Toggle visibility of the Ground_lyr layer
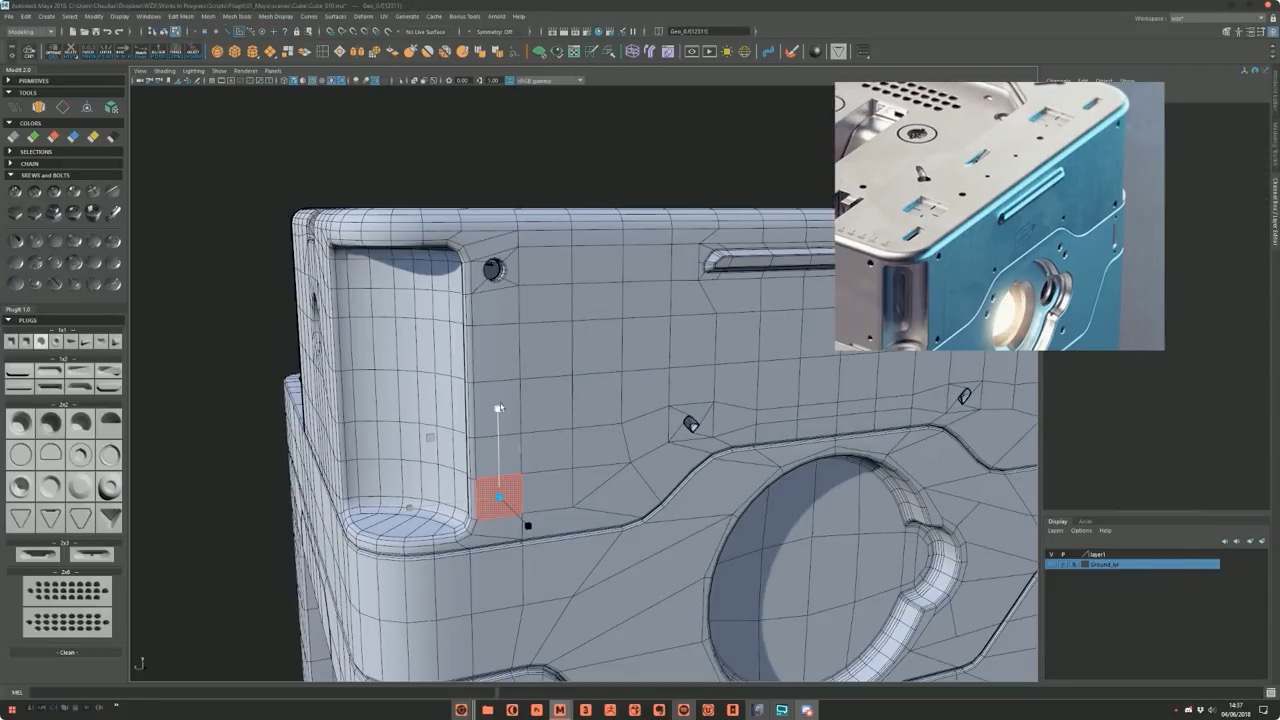This screenshot has height=720, width=1280. coord(1051,564)
